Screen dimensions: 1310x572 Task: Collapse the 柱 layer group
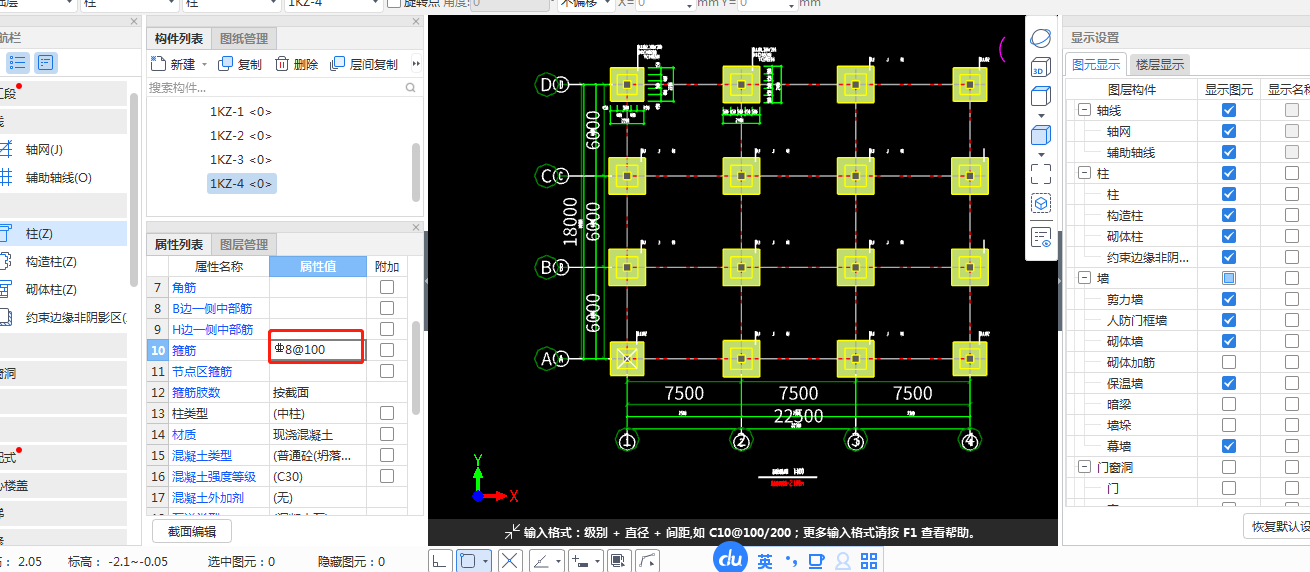click(x=1084, y=173)
